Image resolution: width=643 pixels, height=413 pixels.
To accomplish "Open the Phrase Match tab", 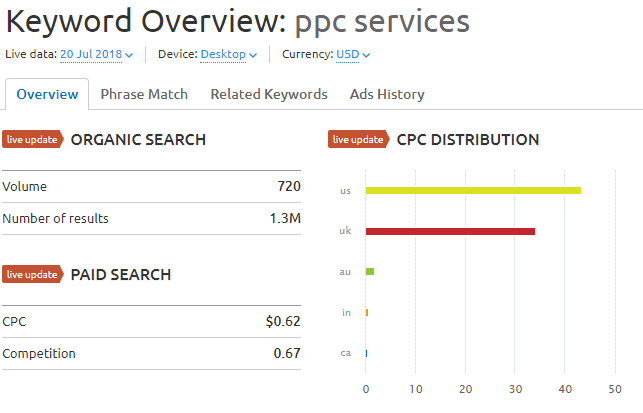I will (144, 94).
